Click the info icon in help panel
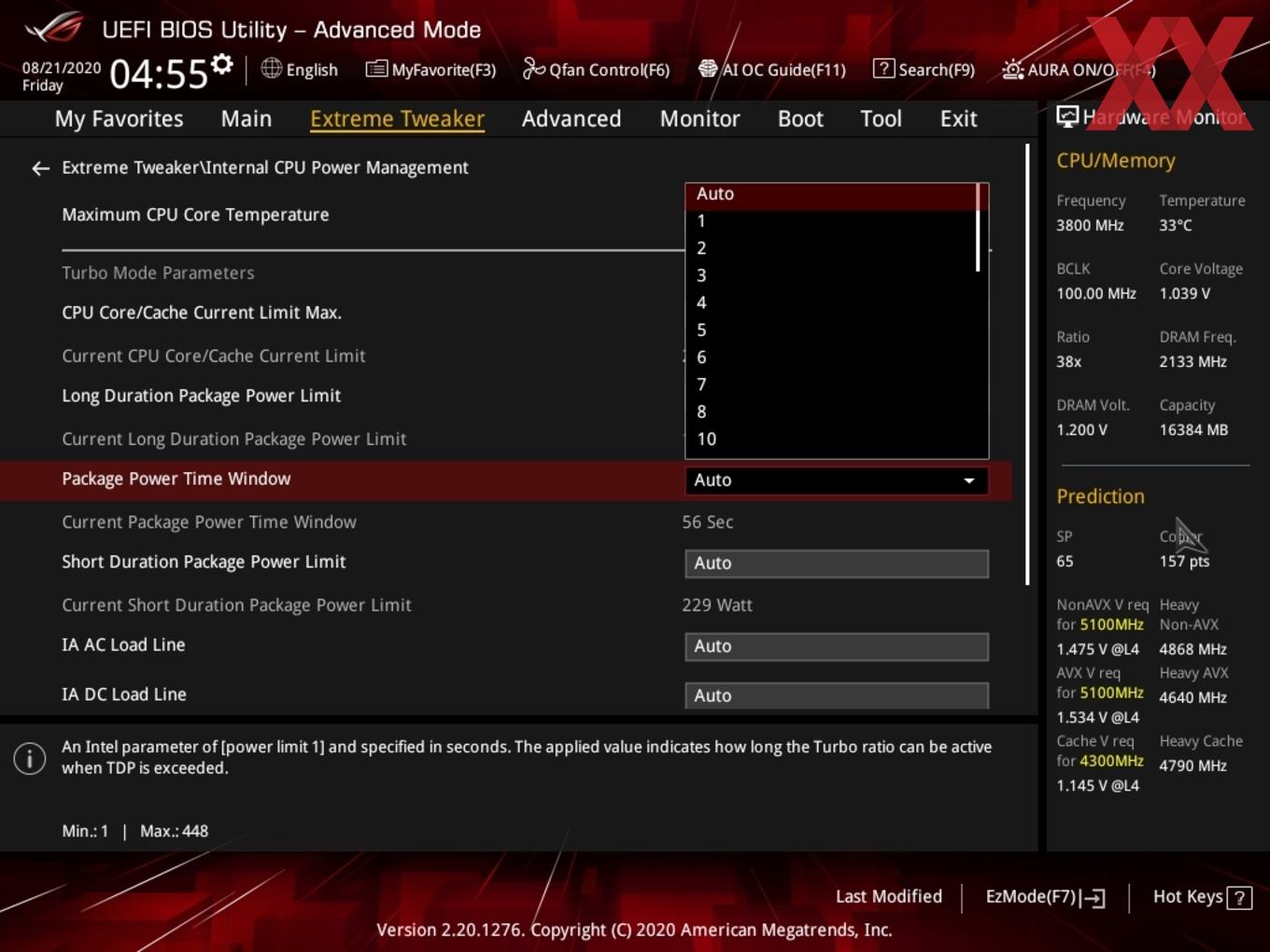Screen dimensions: 1270x952 [x=30, y=758]
